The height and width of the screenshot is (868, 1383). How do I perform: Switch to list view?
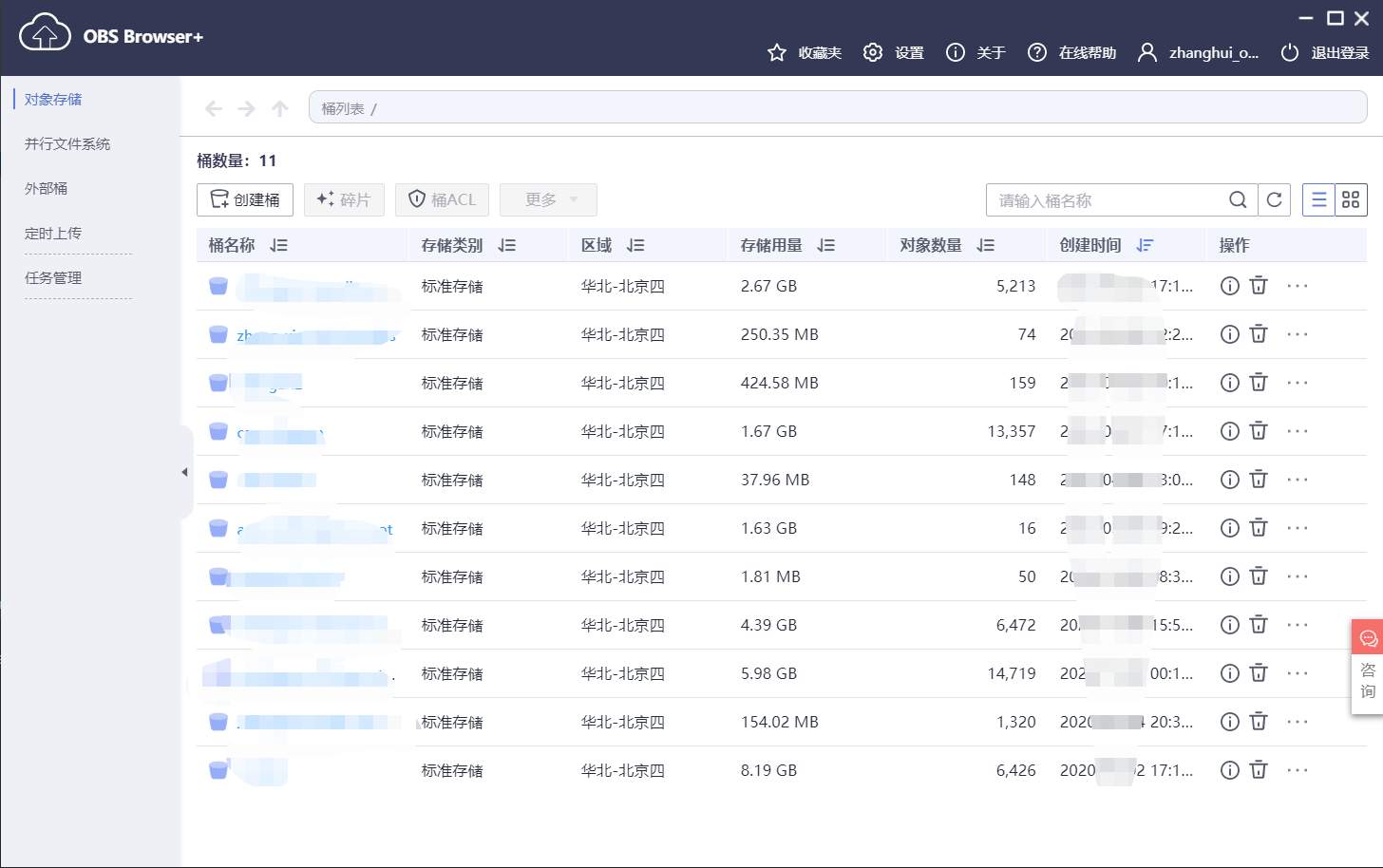(x=1318, y=199)
